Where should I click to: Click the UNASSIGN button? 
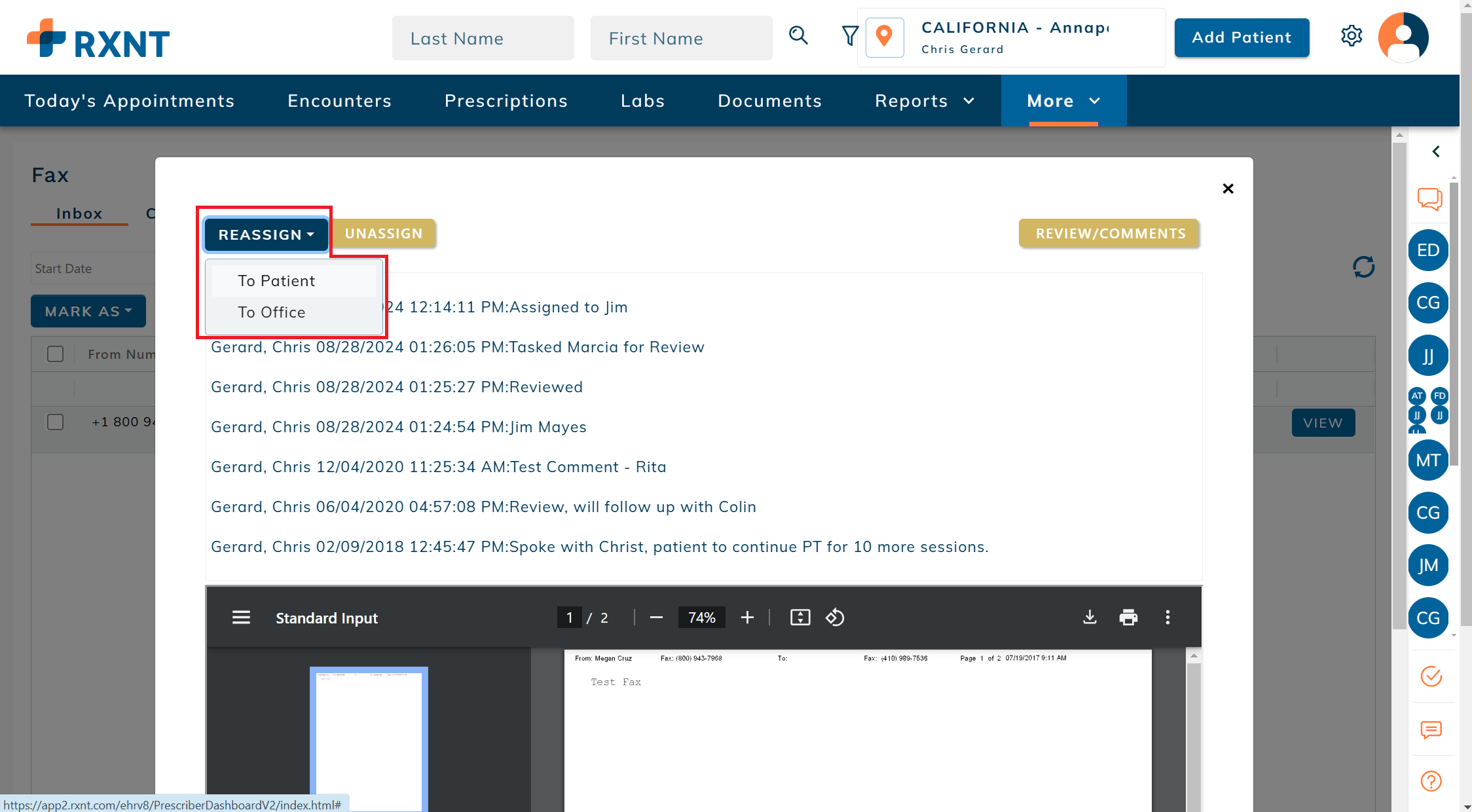point(384,234)
